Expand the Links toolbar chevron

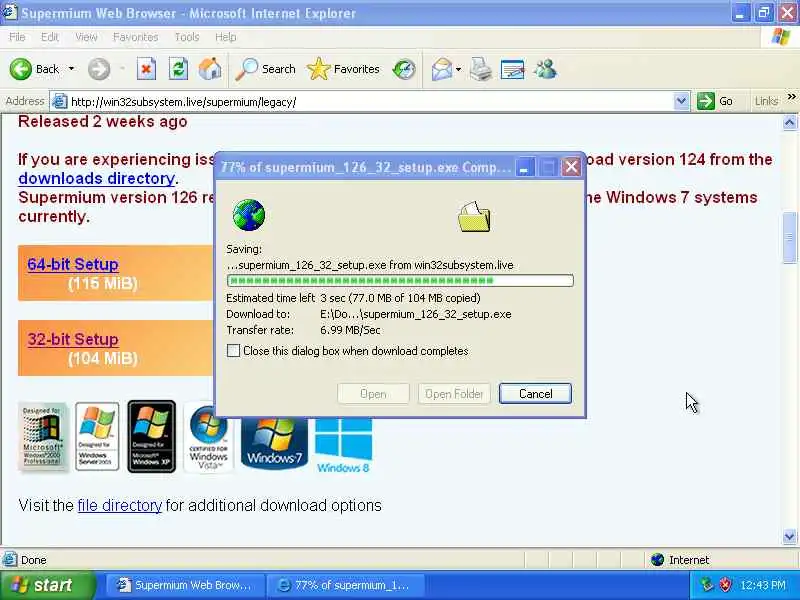tap(791, 97)
